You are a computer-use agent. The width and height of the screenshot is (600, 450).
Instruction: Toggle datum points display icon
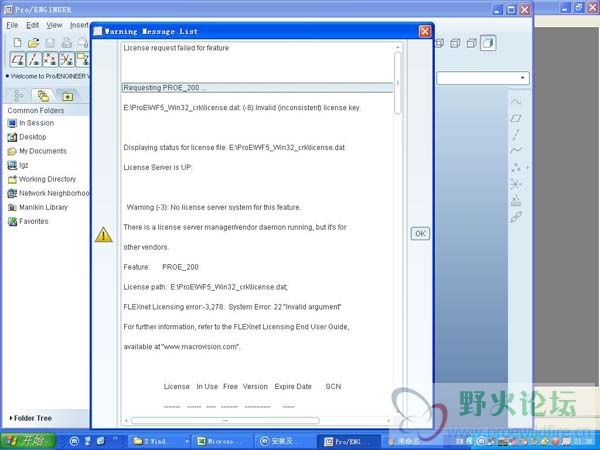[51, 60]
